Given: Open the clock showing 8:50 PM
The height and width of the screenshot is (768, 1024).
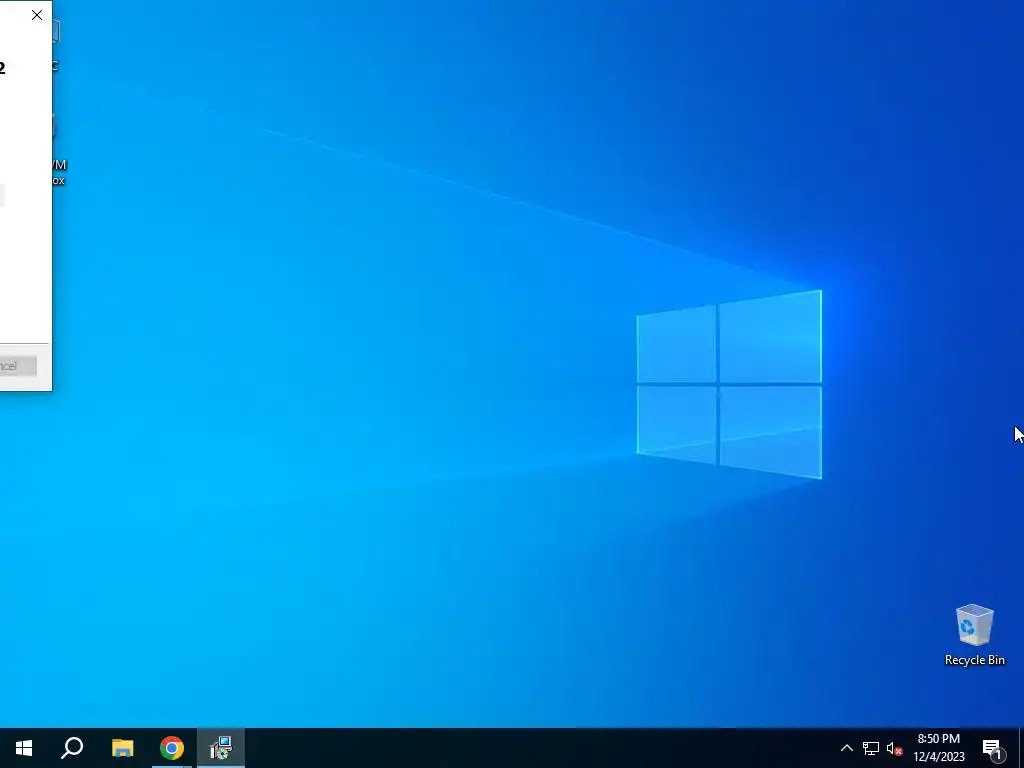Looking at the screenshot, I should [x=938, y=748].
